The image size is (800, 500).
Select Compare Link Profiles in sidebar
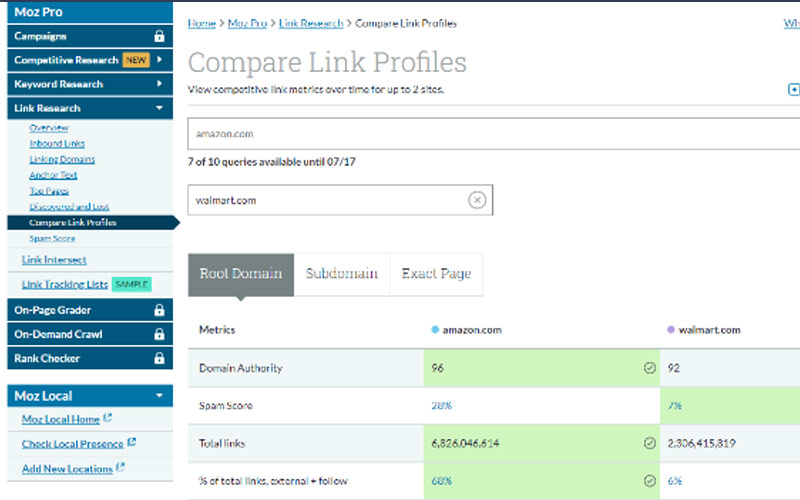93,222
